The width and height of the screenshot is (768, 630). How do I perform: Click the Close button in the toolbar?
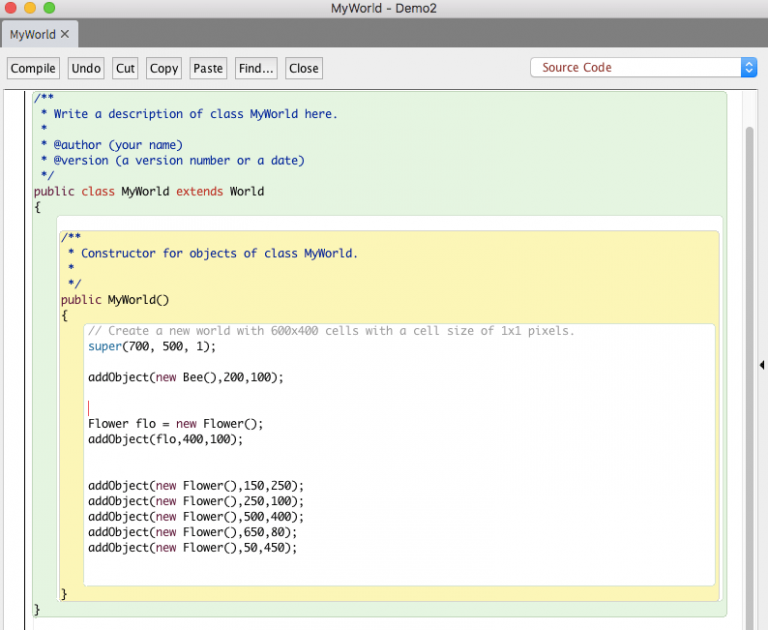[x=303, y=68]
